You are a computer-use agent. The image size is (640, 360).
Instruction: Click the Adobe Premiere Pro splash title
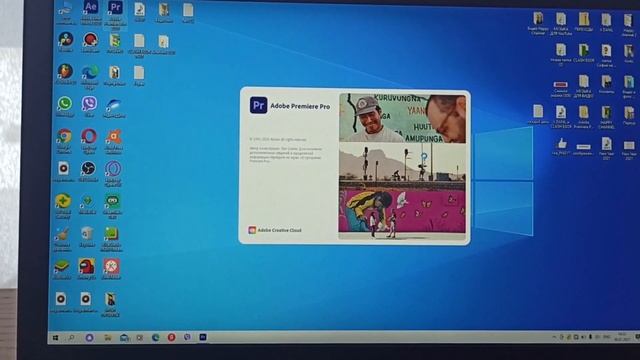pyautogui.click(x=300, y=106)
